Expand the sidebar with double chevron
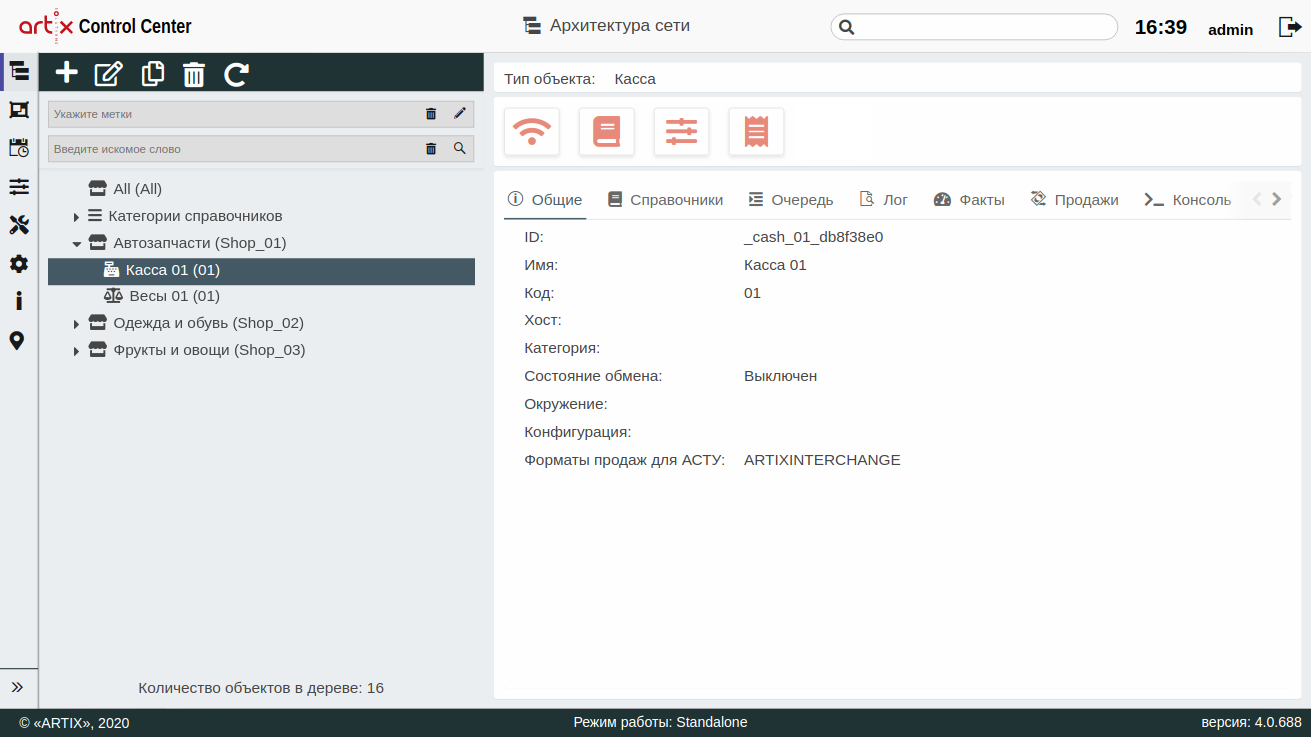This screenshot has height=737, width=1311. click(x=17, y=687)
